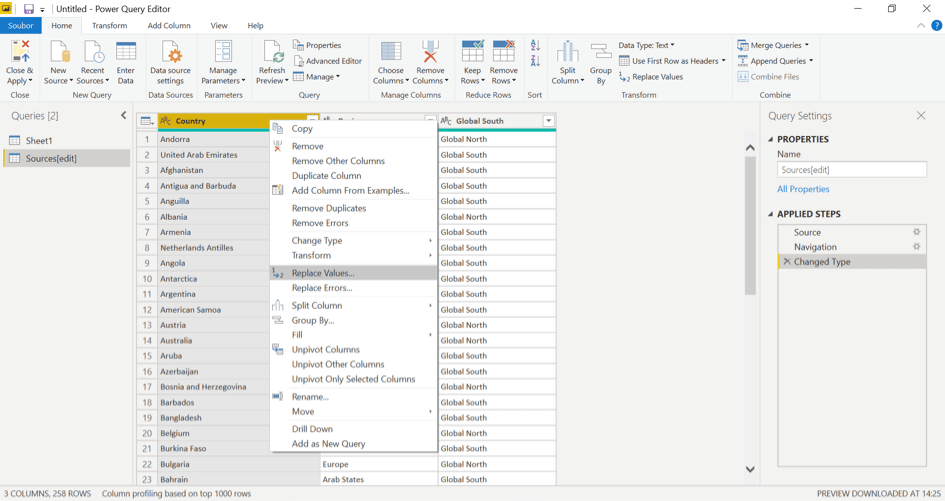Close the Query Settings pane
Viewport: 945px width, 501px height.
(x=920, y=115)
